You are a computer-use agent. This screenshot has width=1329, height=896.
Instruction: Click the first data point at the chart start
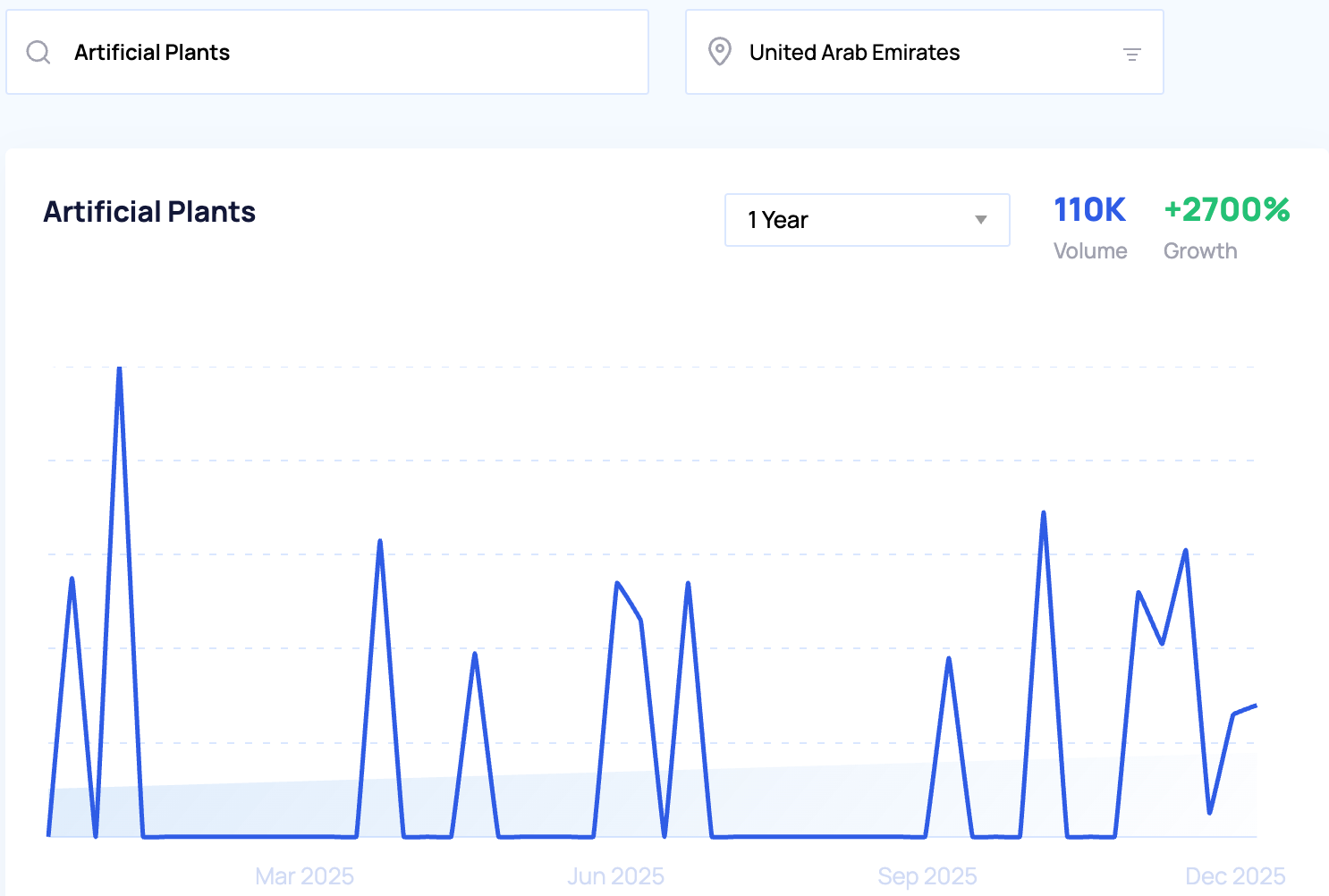[49, 835]
